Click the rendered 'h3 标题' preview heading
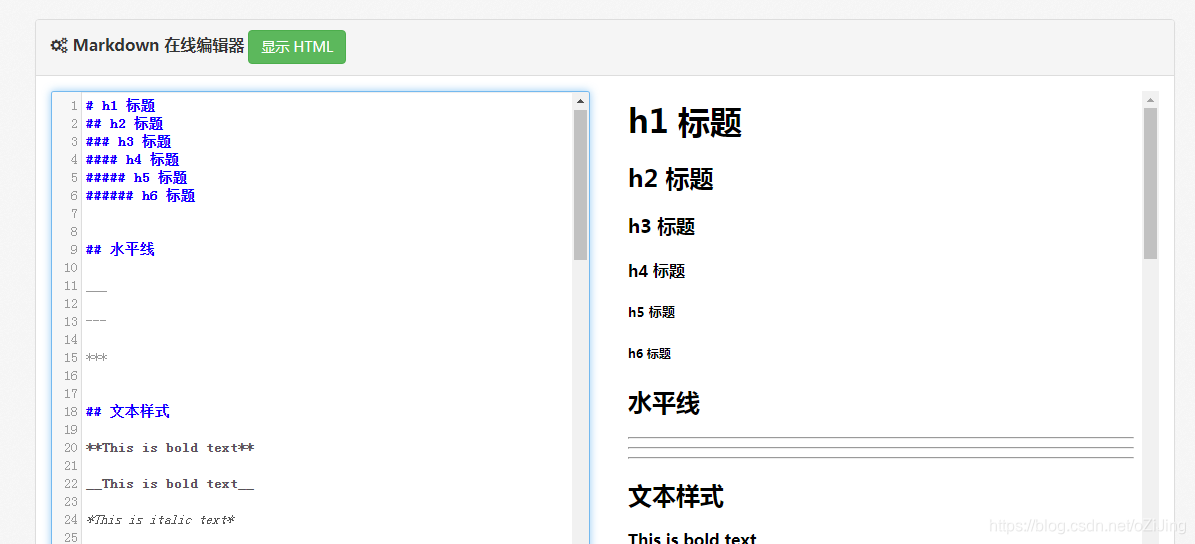This screenshot has height=544, width=1195. 662,226
